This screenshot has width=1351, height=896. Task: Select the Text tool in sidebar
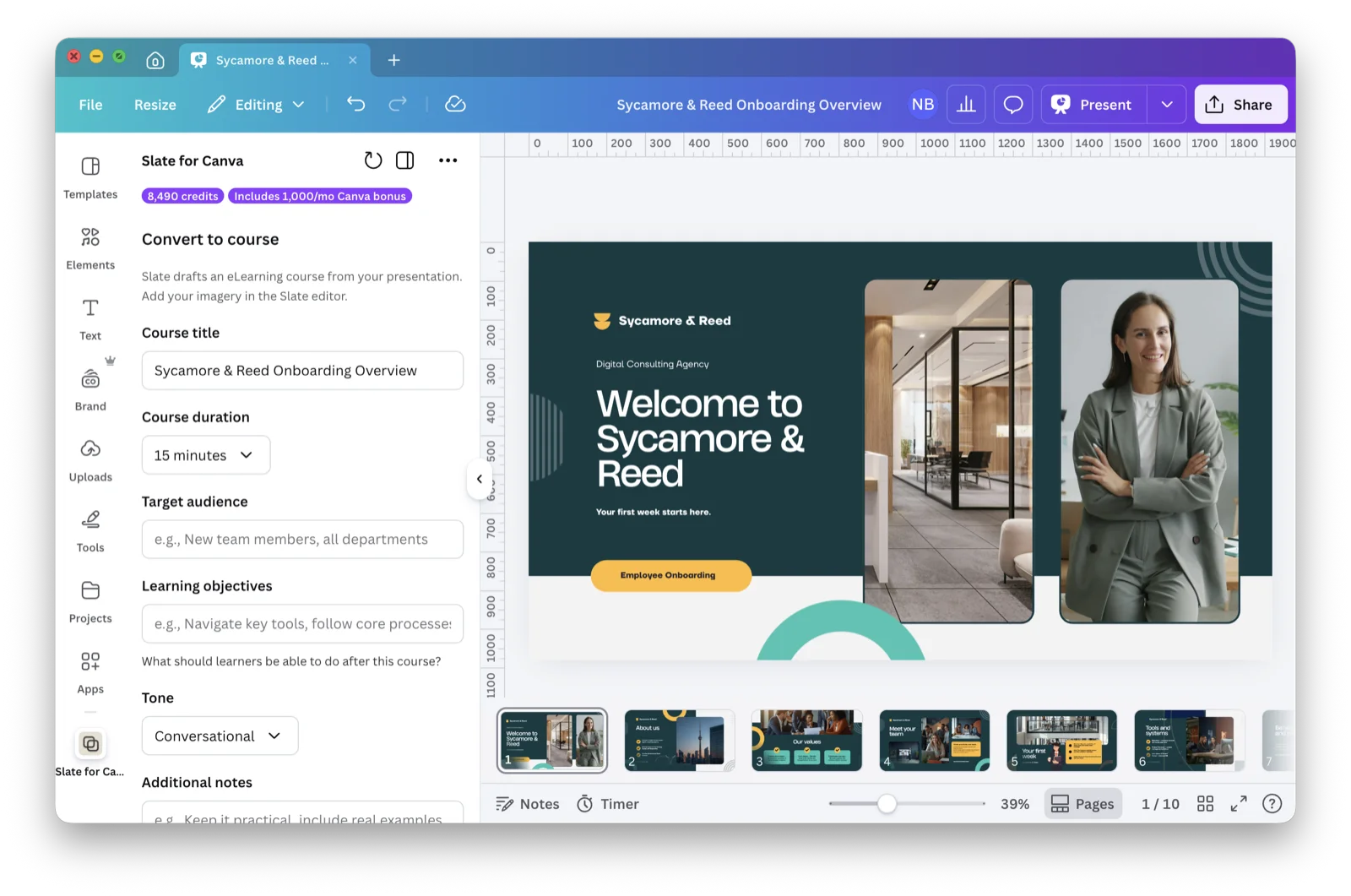tap(90, 319)
